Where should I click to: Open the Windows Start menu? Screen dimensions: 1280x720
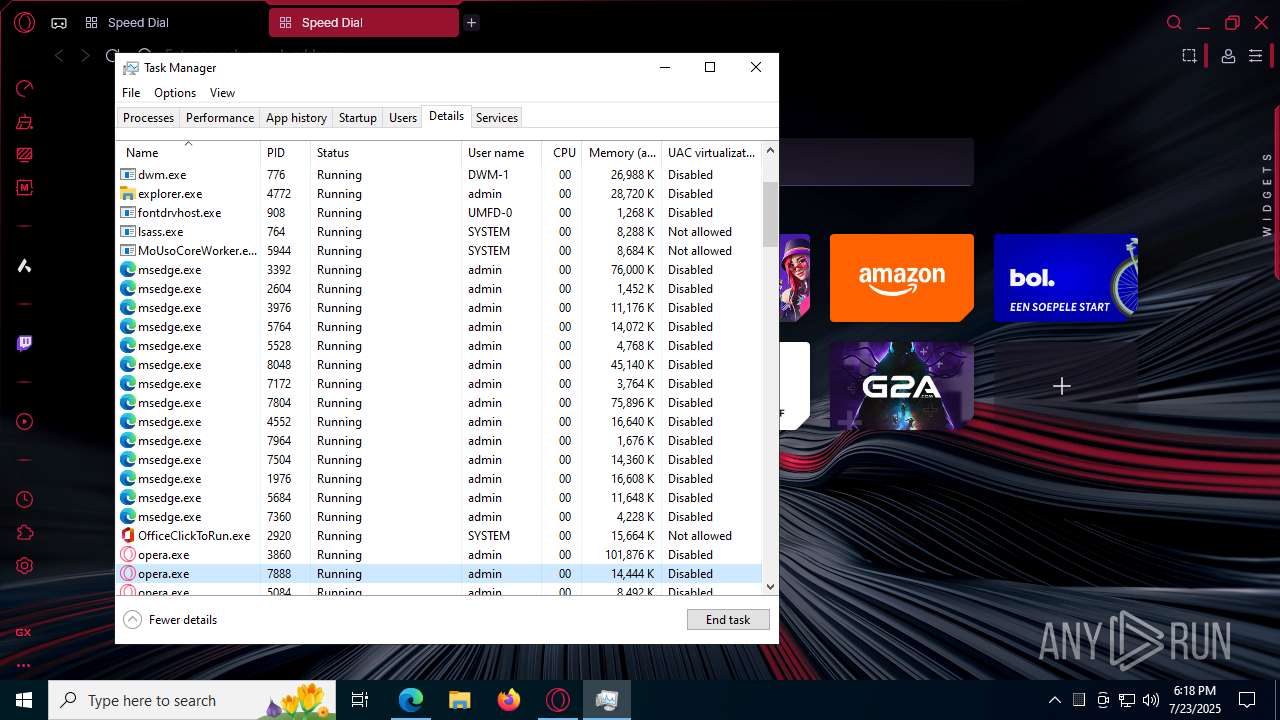[x=24, y=700]
